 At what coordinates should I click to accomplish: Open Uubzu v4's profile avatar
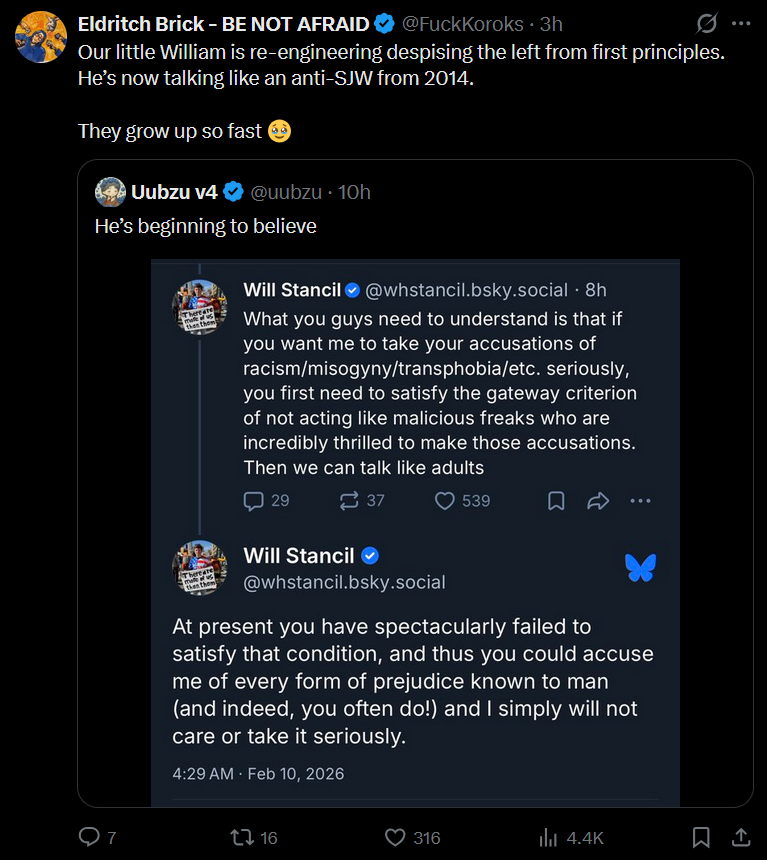pos(110,192)
